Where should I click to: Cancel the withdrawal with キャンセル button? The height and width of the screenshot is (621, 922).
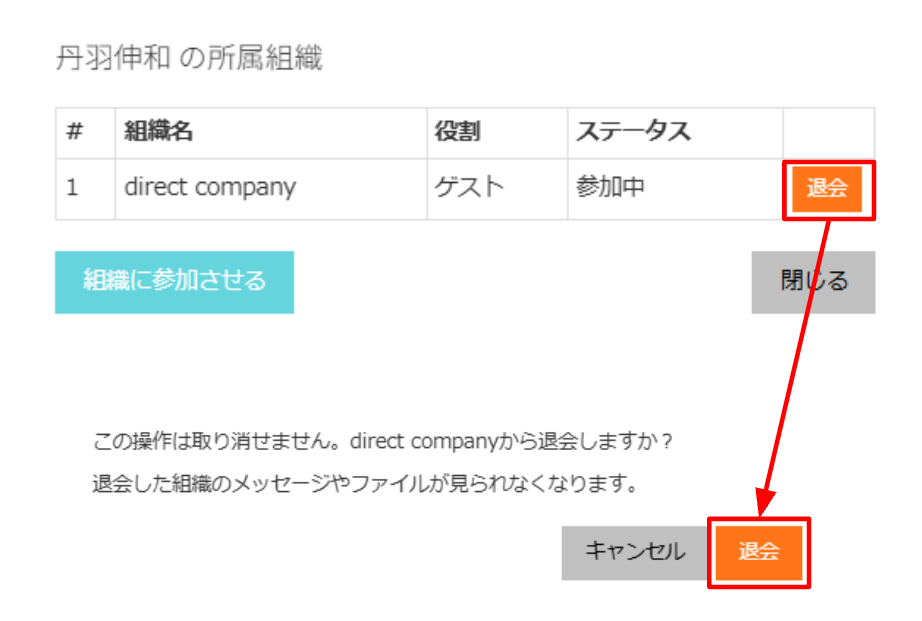(x=635, y=553)
